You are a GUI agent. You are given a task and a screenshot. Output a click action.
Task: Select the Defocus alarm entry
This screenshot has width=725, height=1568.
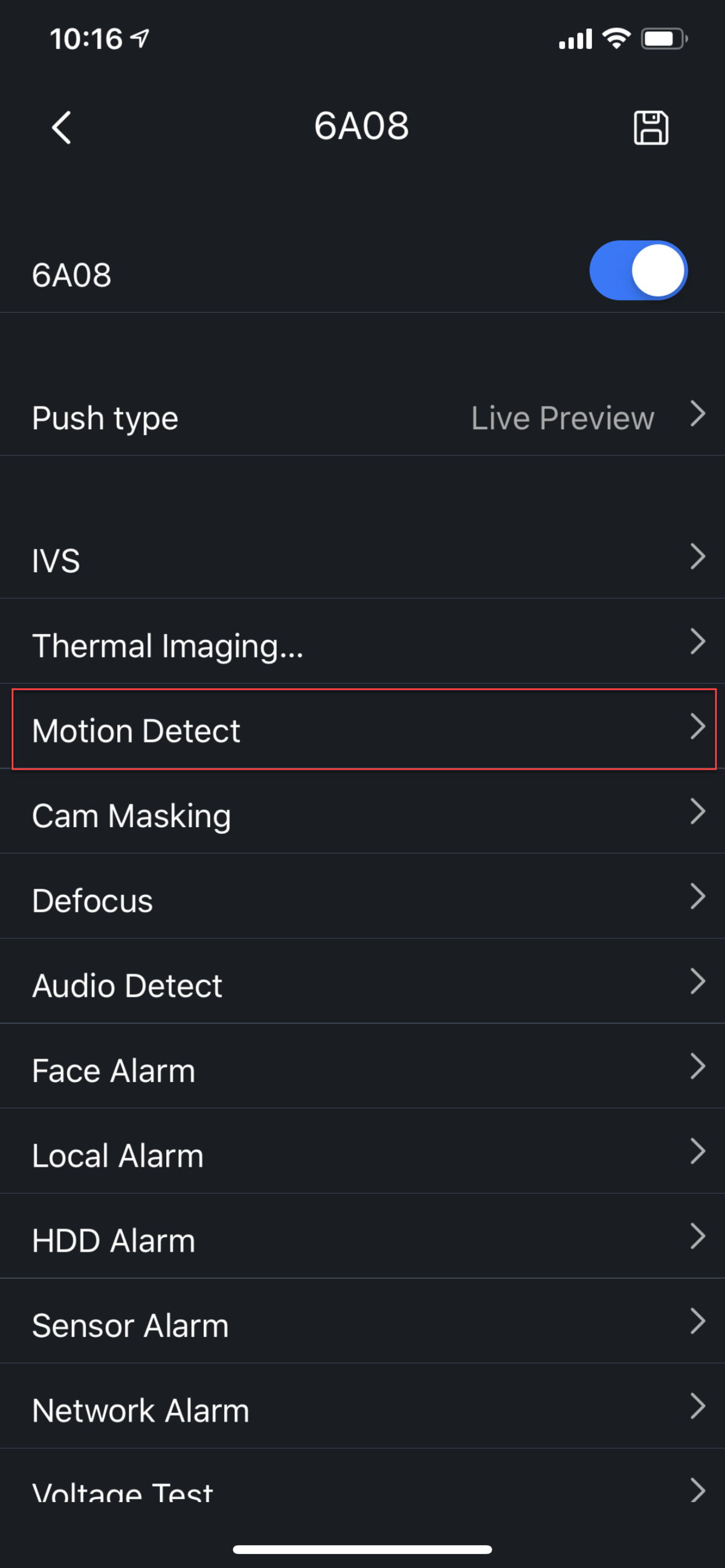pos(362,900)
